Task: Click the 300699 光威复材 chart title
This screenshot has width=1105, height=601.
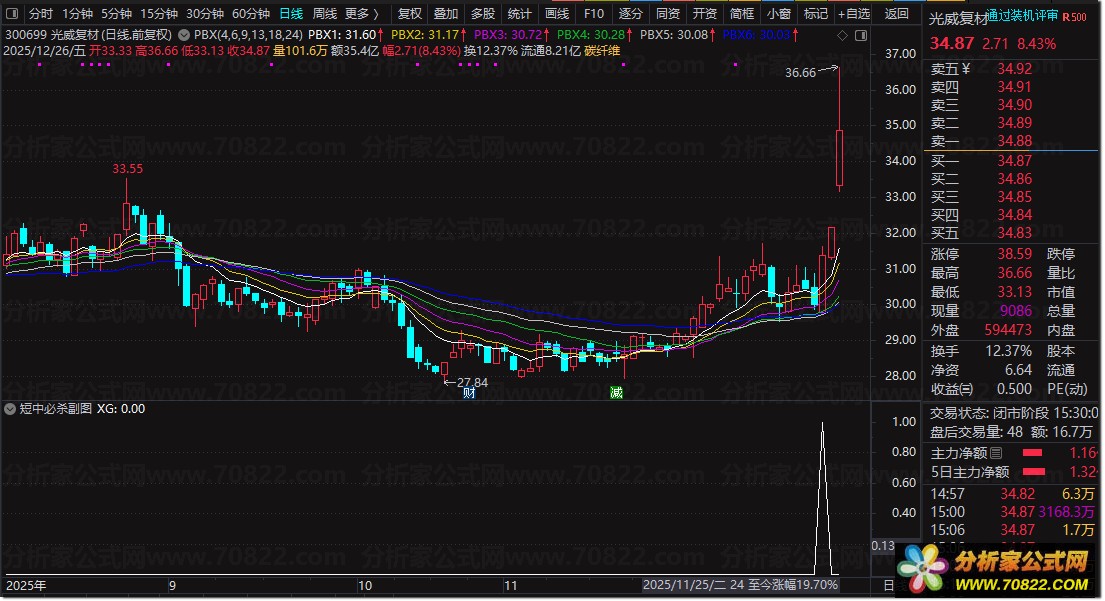Action: pyautogui.click(x=89, y=35)
